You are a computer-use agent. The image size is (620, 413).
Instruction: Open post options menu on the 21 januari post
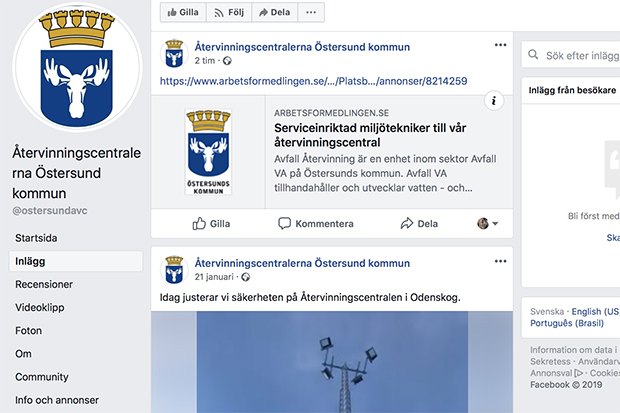[501, 261]
